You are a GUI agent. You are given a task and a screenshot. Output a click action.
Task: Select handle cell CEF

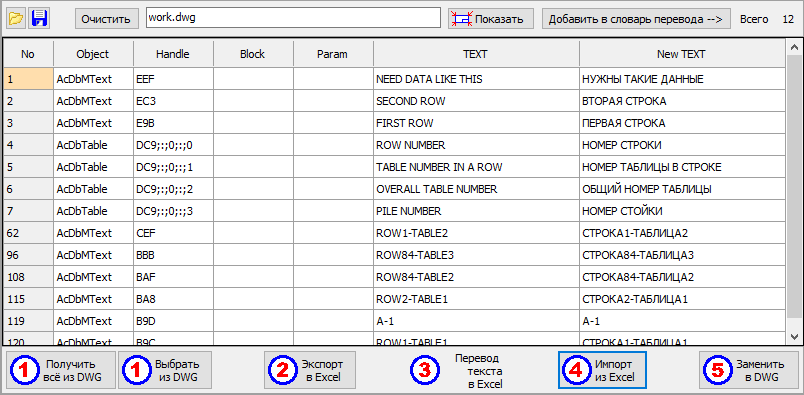(173, 233)
